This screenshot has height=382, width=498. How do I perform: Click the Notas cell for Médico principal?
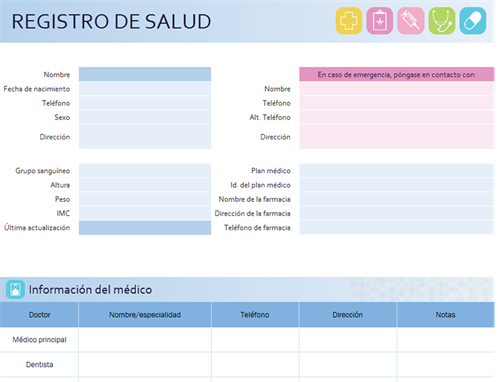point(446,340)
